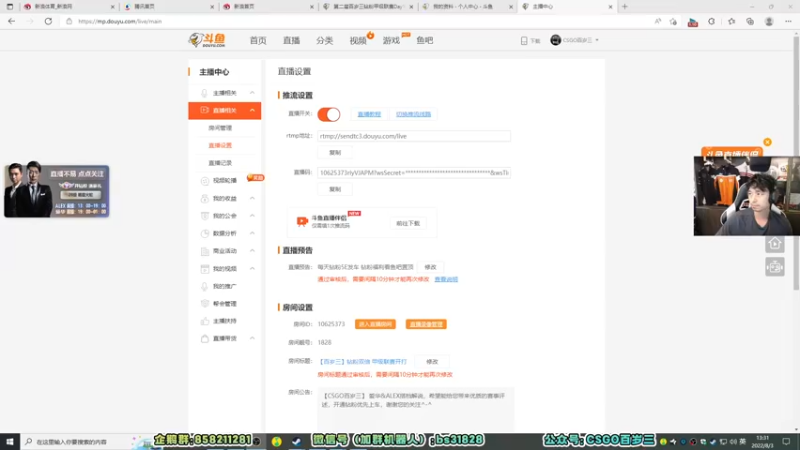Image resolution: width=800 pixels, height=450 pixels.
Task: Collapse the 直播相关 section chevron
Action: tap(252, 110)
